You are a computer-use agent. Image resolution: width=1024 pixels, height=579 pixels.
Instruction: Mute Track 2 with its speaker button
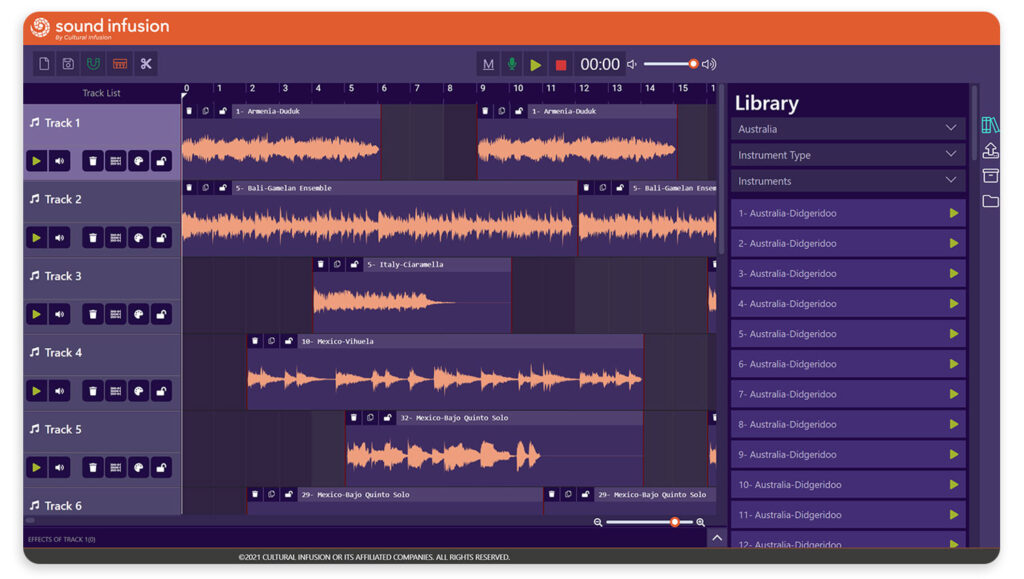[60, 238]
